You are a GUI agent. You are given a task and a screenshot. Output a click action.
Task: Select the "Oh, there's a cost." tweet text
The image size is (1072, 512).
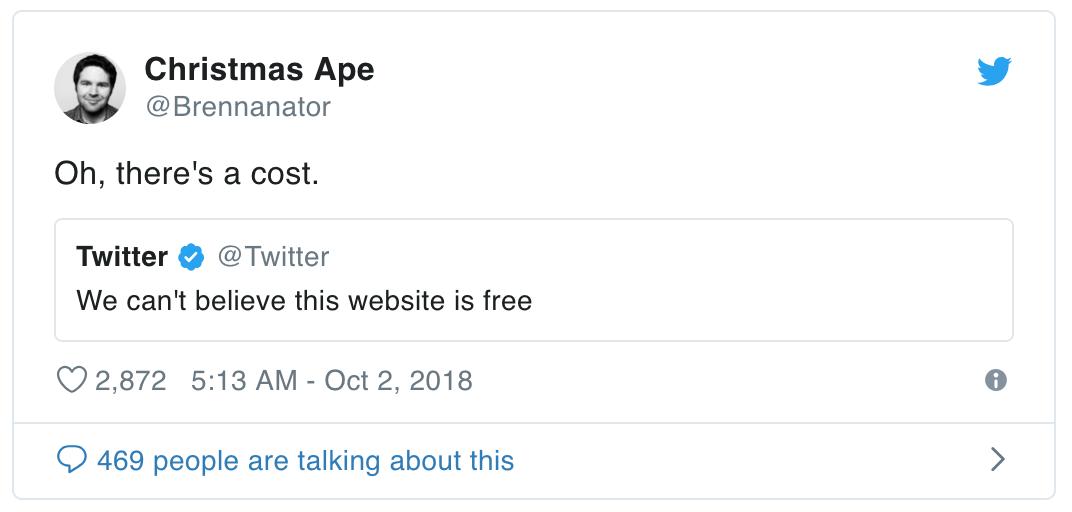pyautogui.click(x=186, y=174)
